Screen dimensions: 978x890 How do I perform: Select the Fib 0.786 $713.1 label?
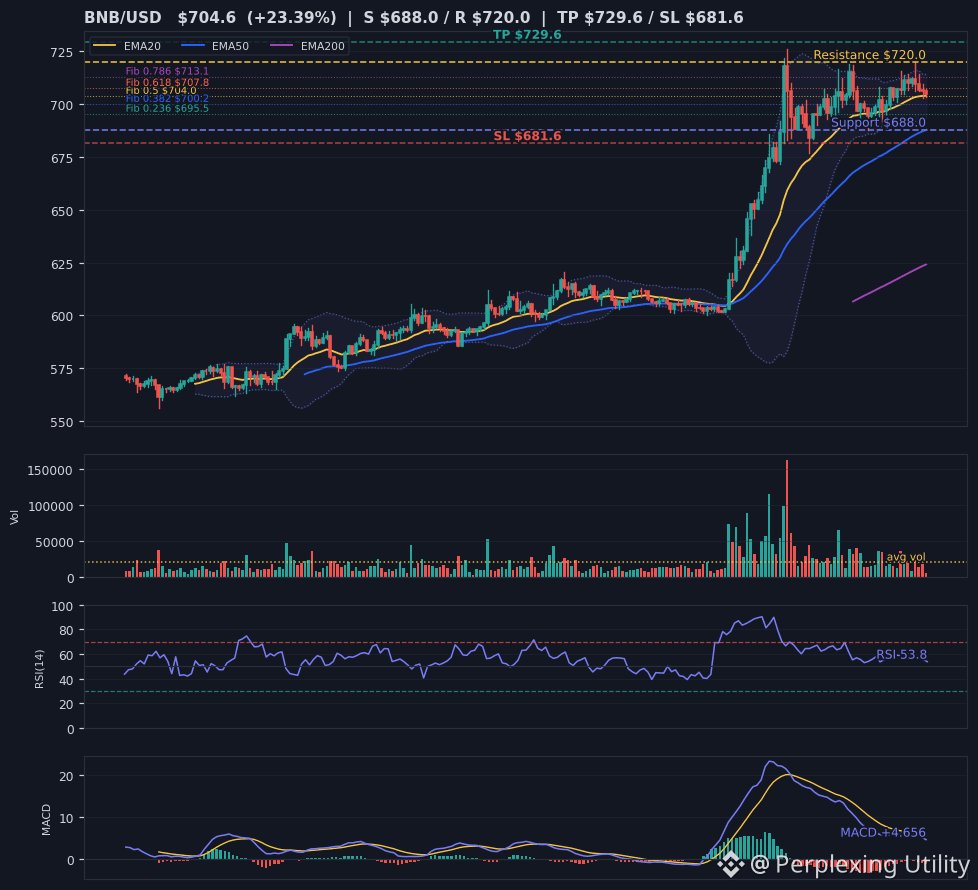(167, 71)
